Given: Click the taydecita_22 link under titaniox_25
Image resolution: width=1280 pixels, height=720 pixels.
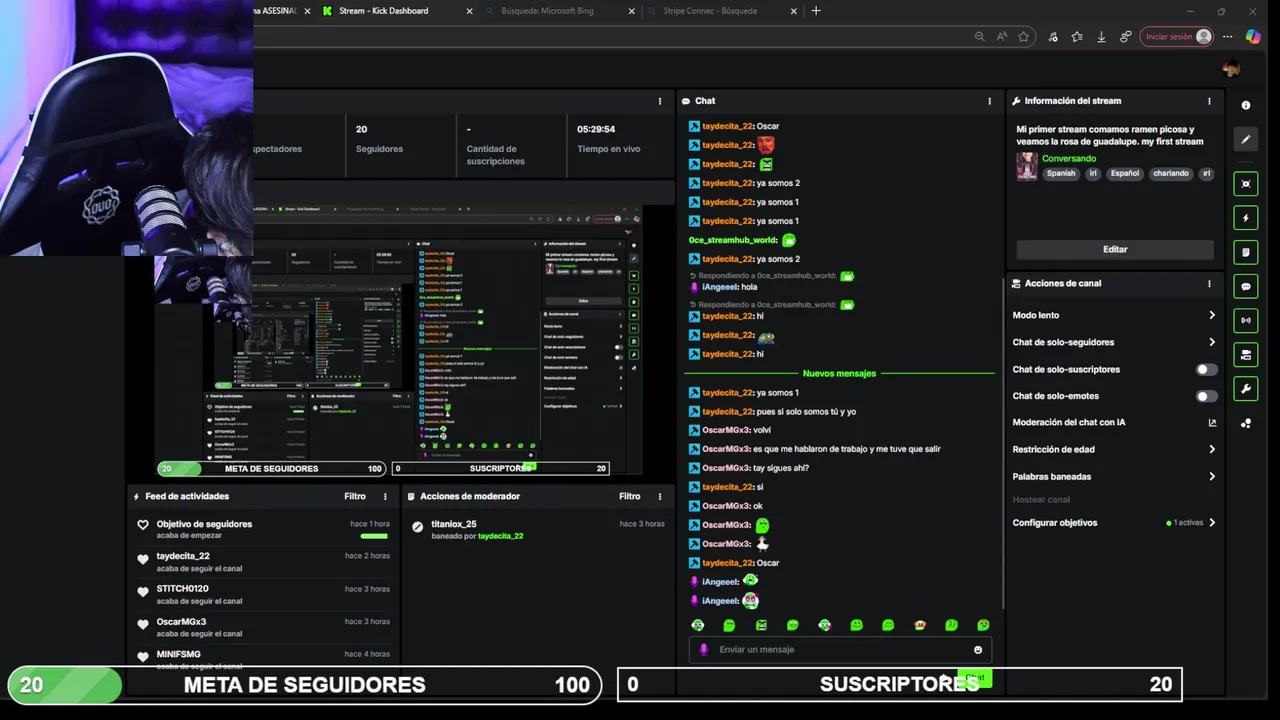Looking at the screenshot, I should point(500,537).
